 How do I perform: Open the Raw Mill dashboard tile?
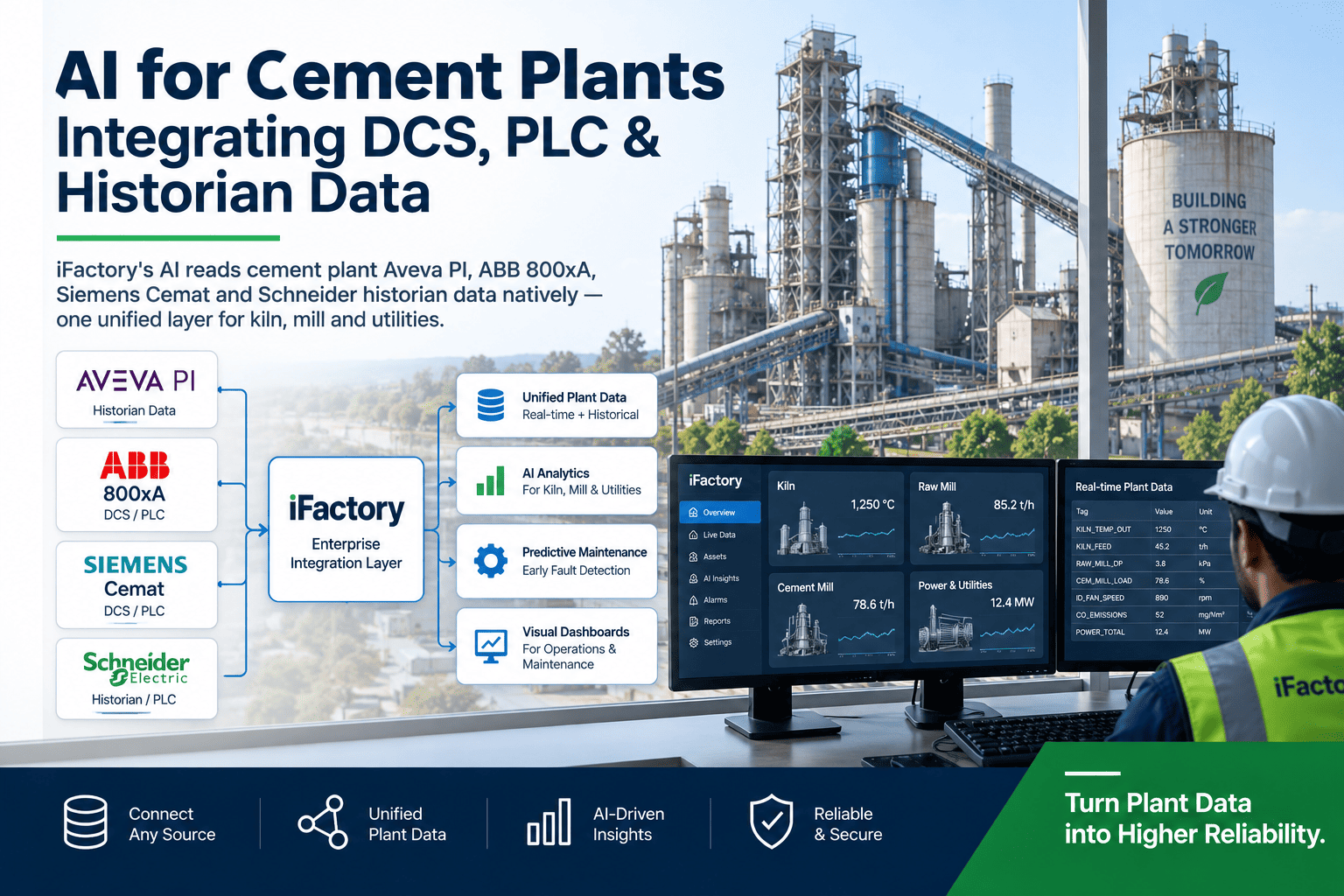click(976, 518)
